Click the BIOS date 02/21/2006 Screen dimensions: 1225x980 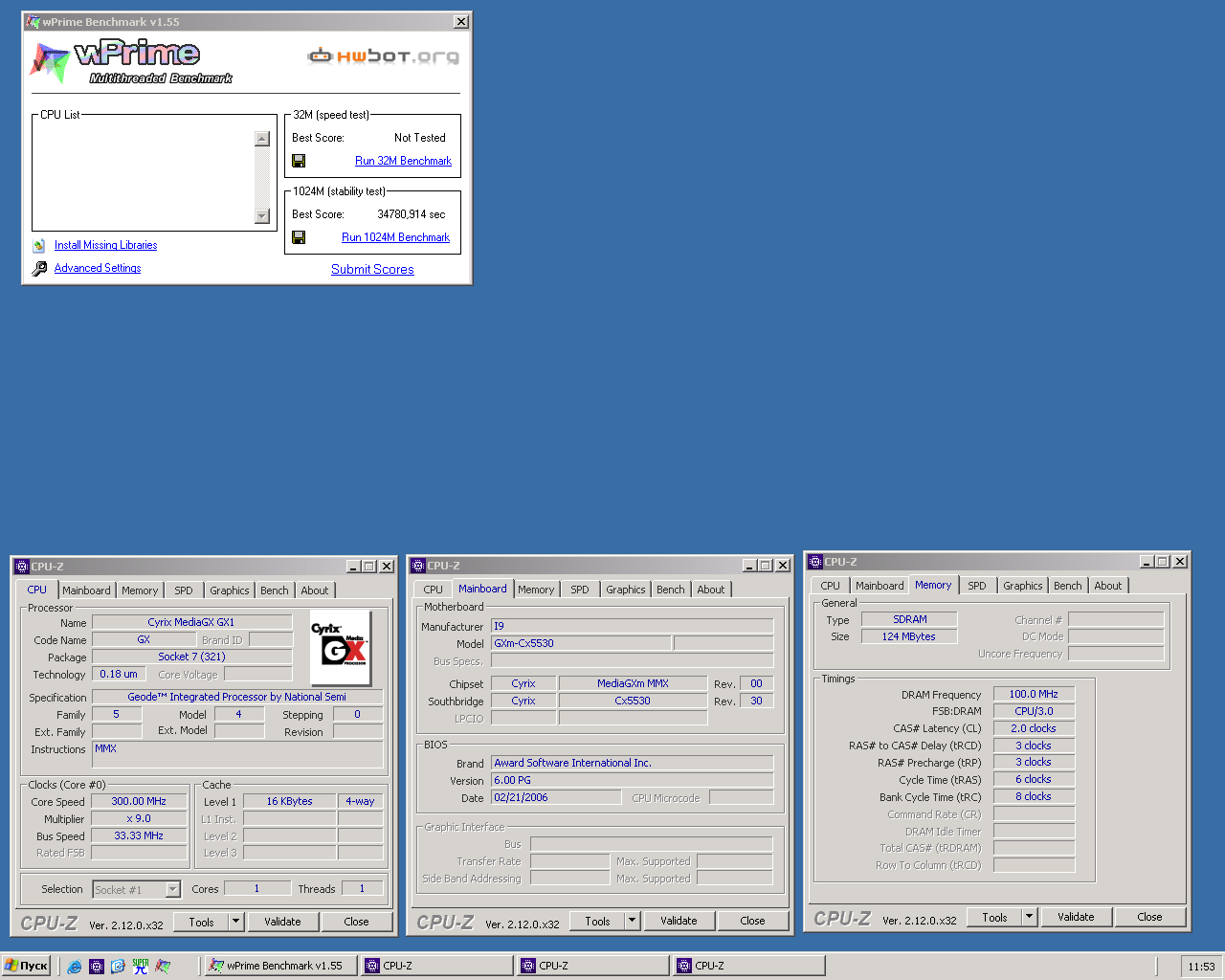click(556, 798)
